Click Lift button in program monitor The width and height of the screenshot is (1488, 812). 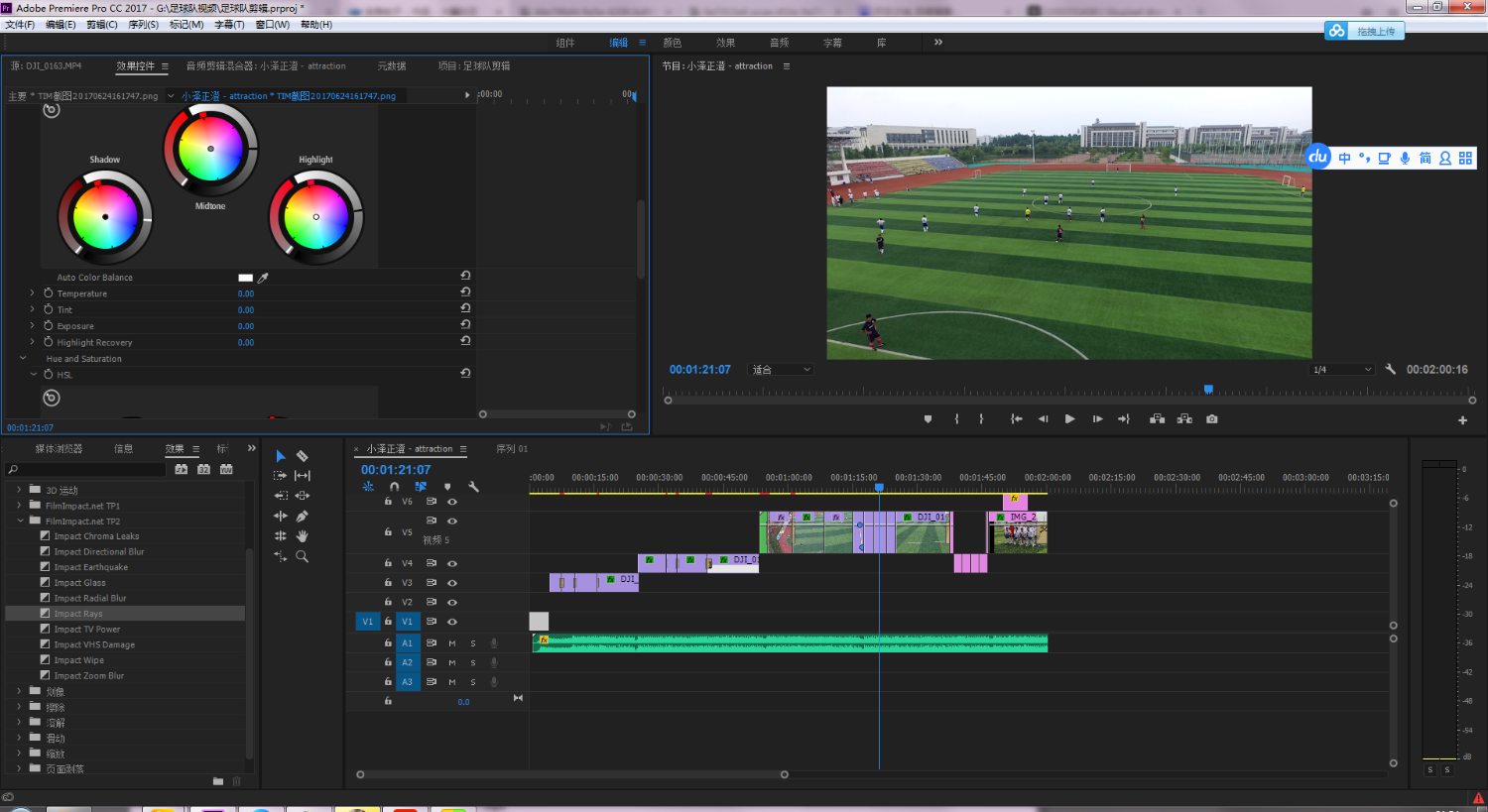click(x=1157, y=419)
